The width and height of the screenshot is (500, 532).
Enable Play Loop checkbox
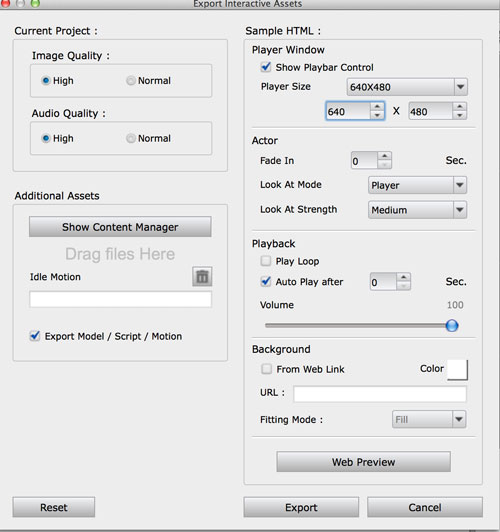pos(266,261)
